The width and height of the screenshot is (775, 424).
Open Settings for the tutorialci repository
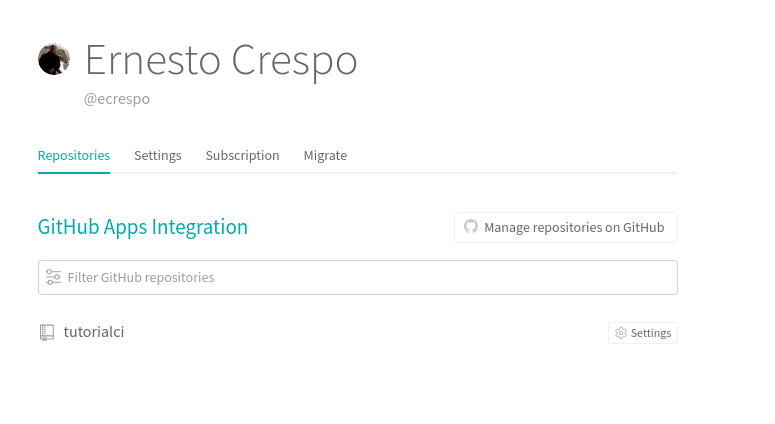pyautogui.click(x=642, y=333)
